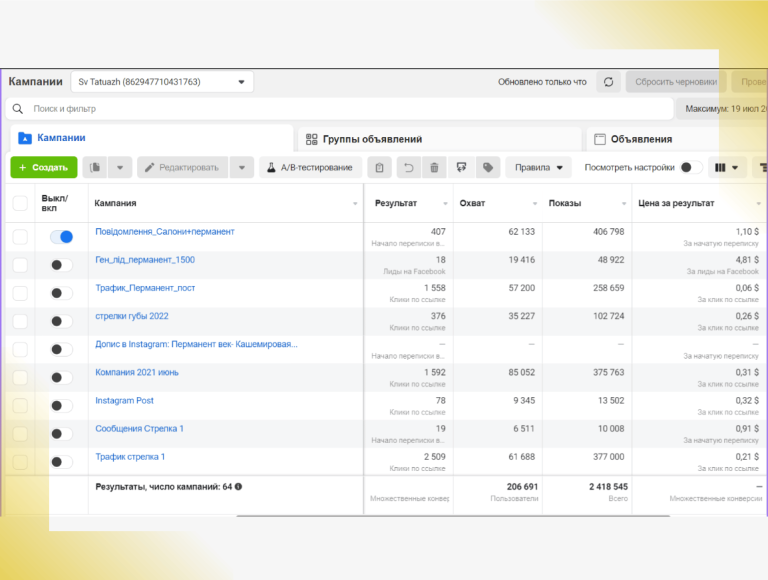Open стрелки губы 2022 campaign link
The height and width of the screenshot is (580, 768).
click(132, 316)
